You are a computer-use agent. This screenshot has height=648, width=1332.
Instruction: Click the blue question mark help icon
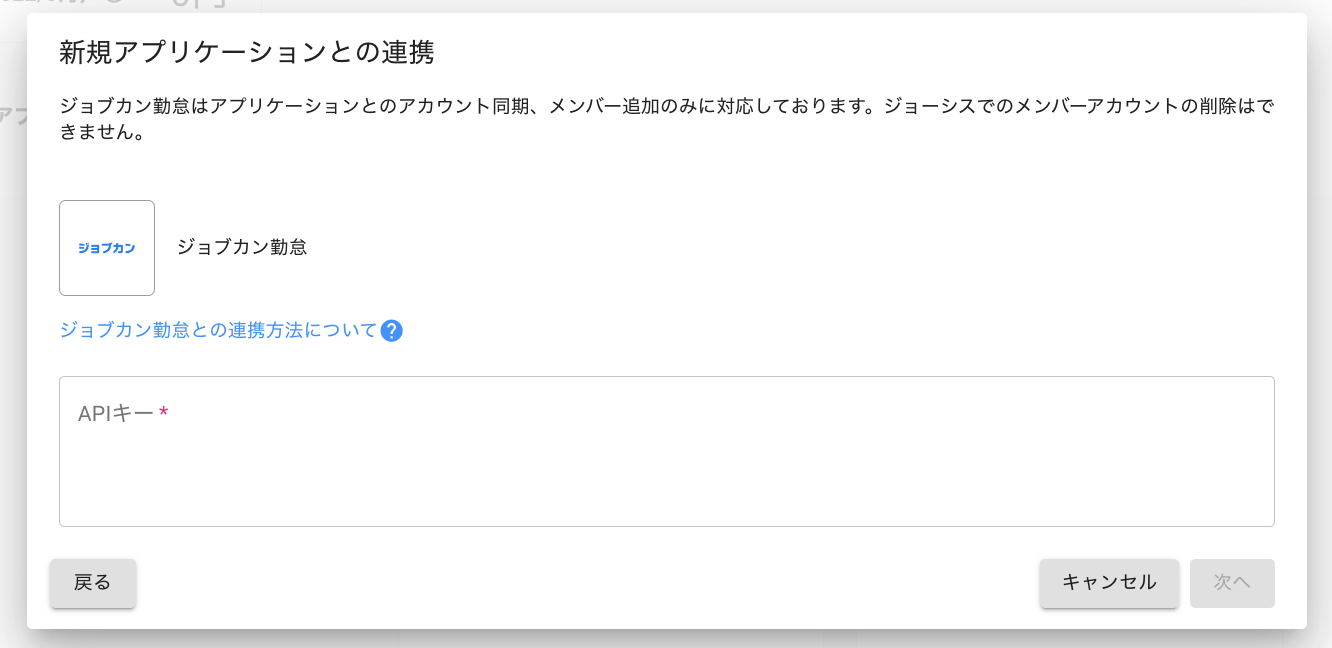click(392, 331)
